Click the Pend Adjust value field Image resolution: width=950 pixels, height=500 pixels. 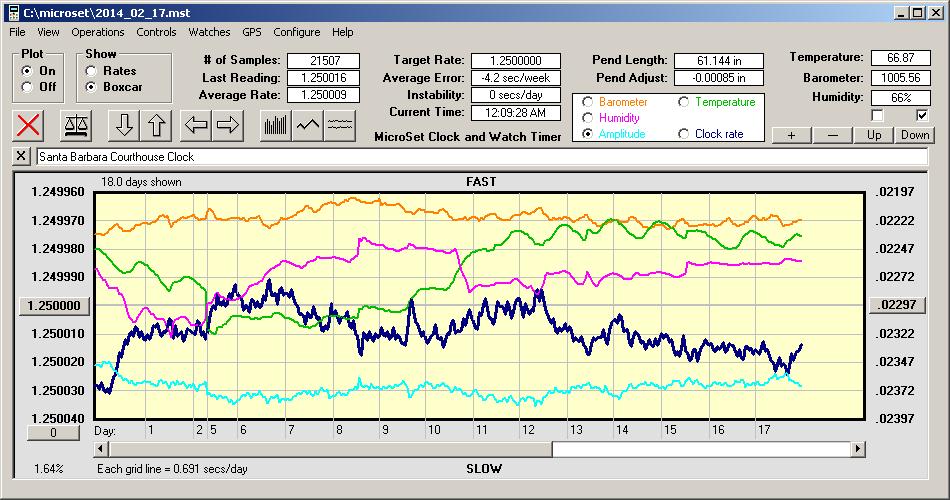[719, 78]
